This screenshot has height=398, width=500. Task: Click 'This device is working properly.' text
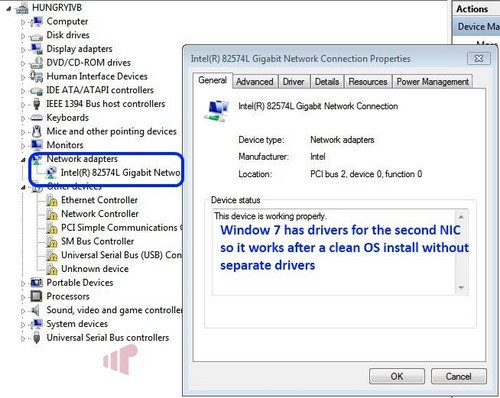[270, 216]
